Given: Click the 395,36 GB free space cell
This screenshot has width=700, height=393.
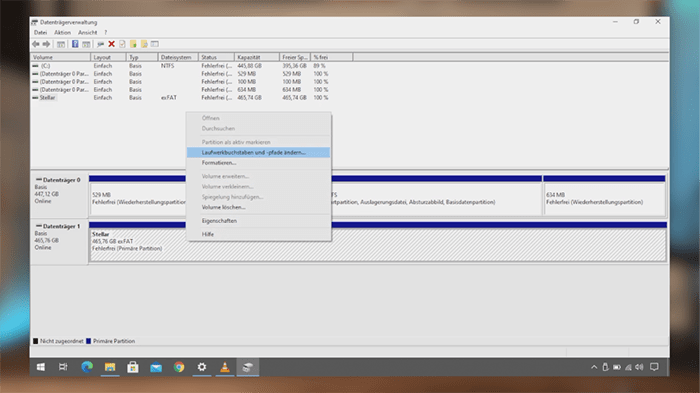Looking at the screenshot, I should click(294, 66).
